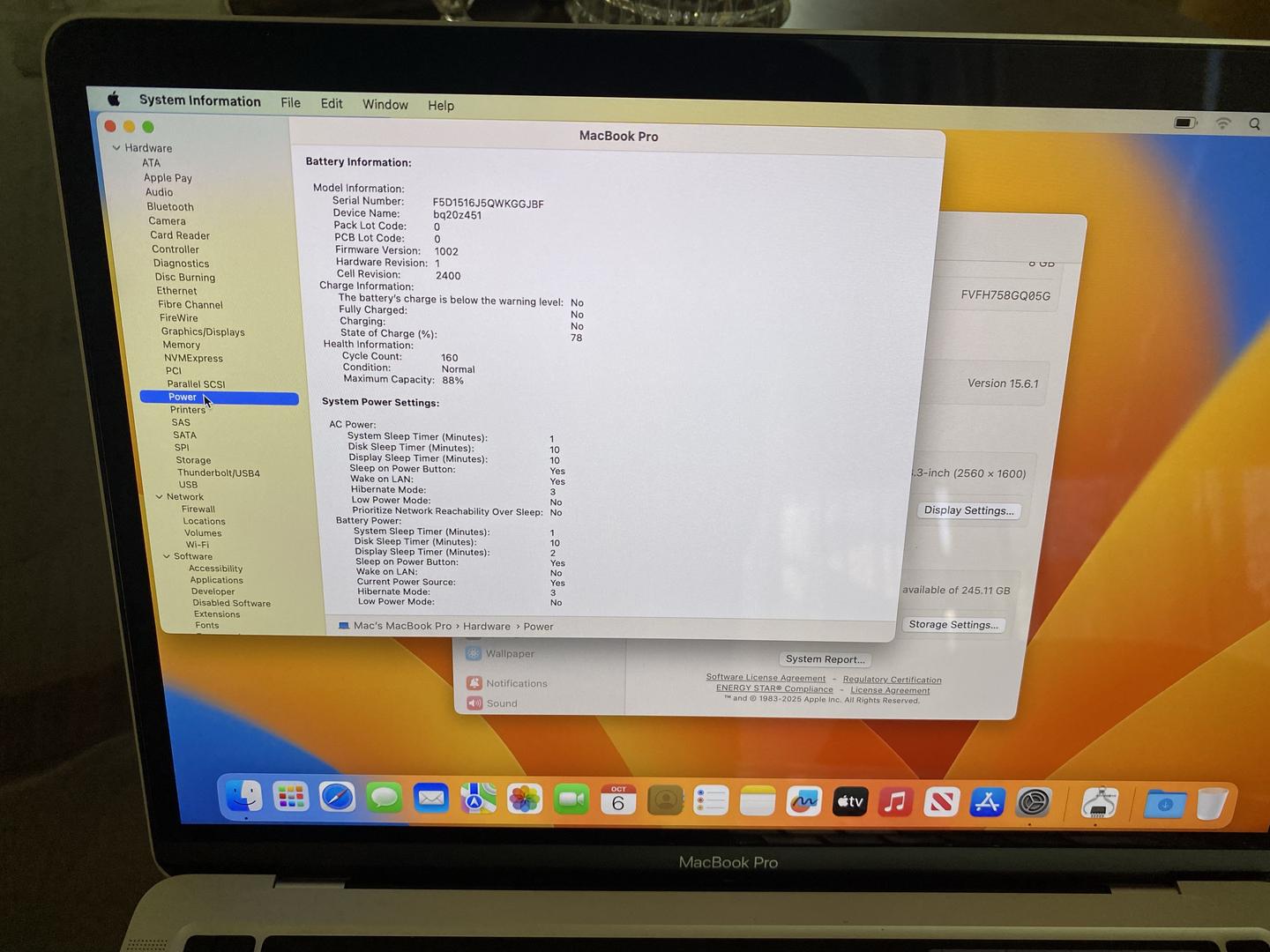Image resolution: width=1270 pixels, height=952 pixels.
Task: Open the Apple TV app in the Dock
Action: (x=849, y=802)
